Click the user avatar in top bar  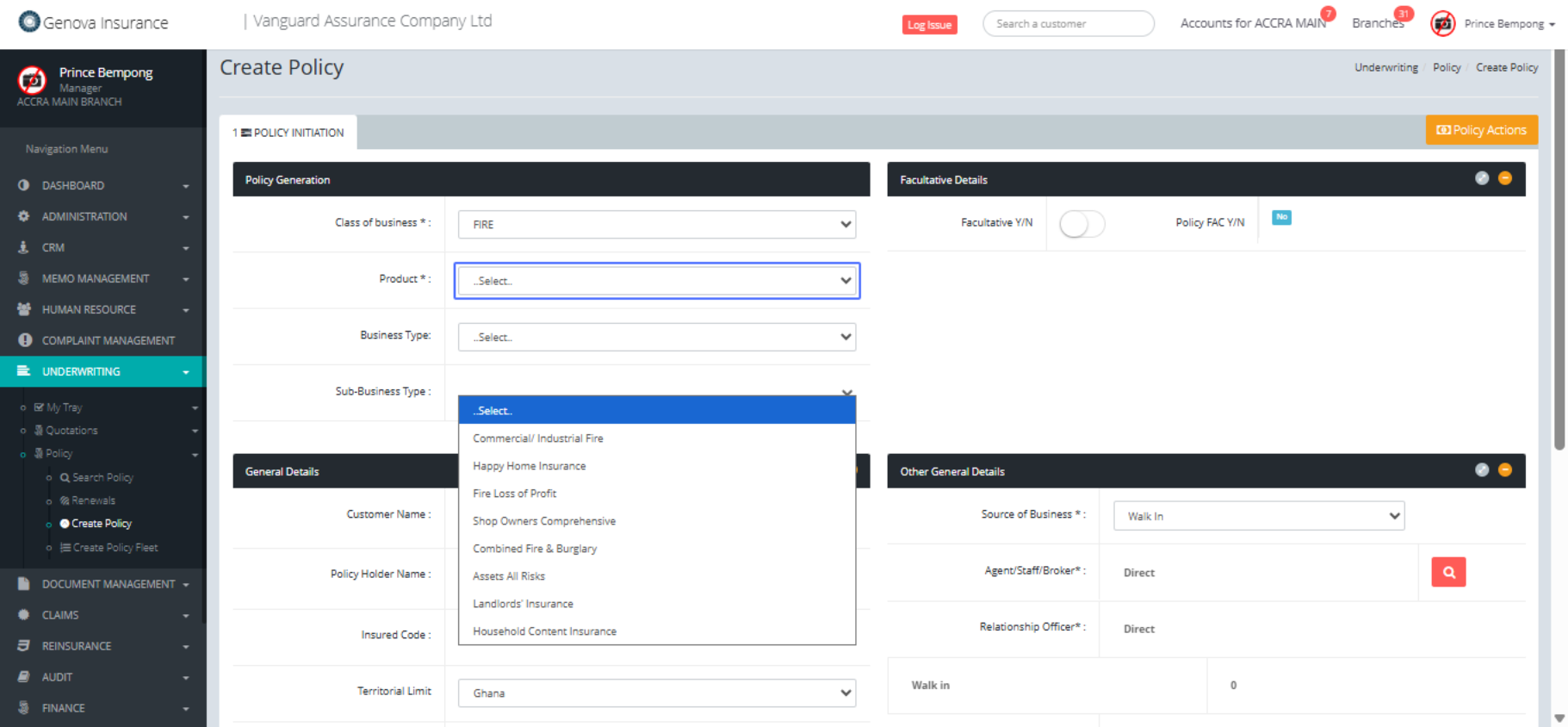click(x=1442, y=23)
